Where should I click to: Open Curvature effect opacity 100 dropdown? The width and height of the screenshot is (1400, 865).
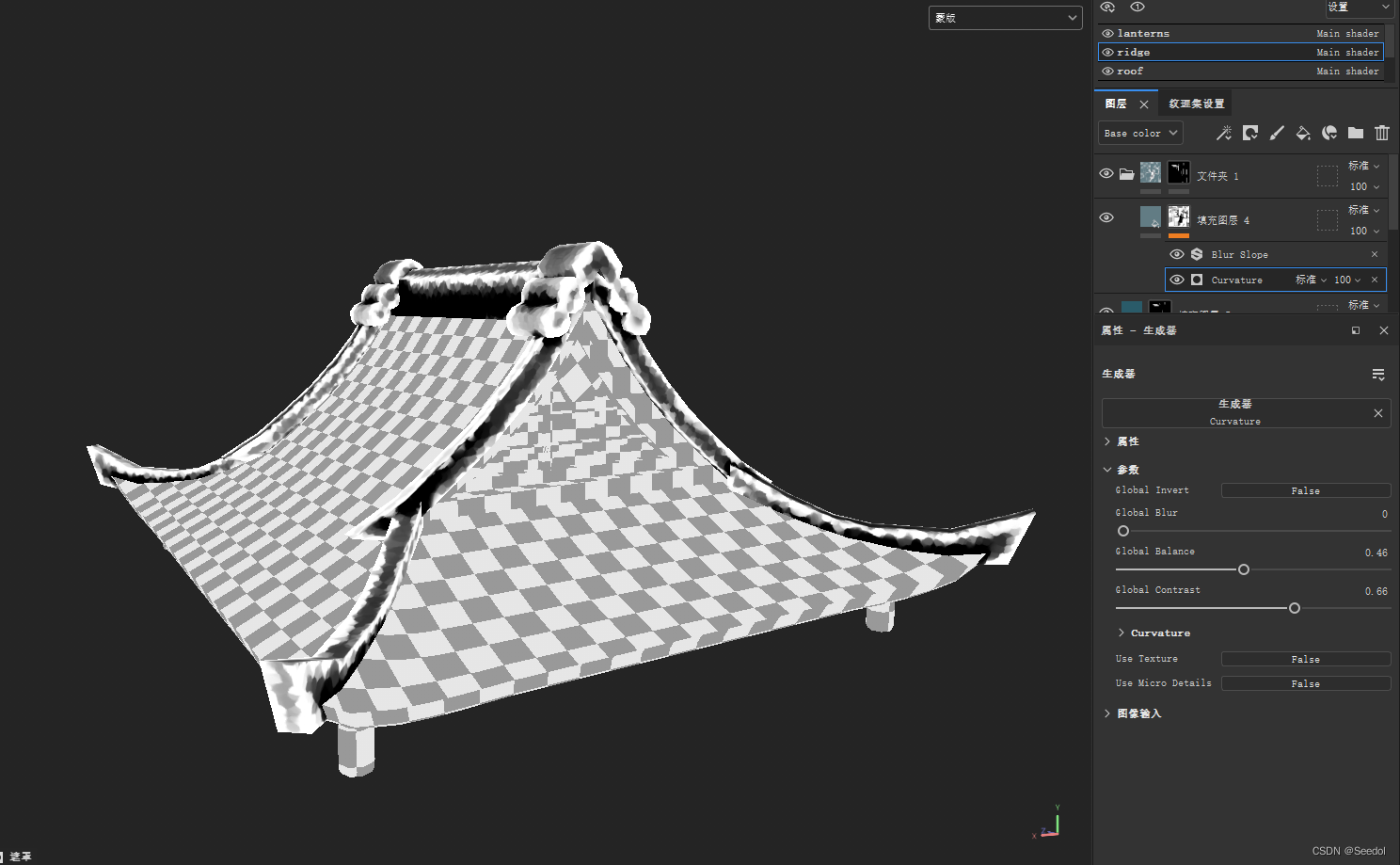tap(1347, 280)
